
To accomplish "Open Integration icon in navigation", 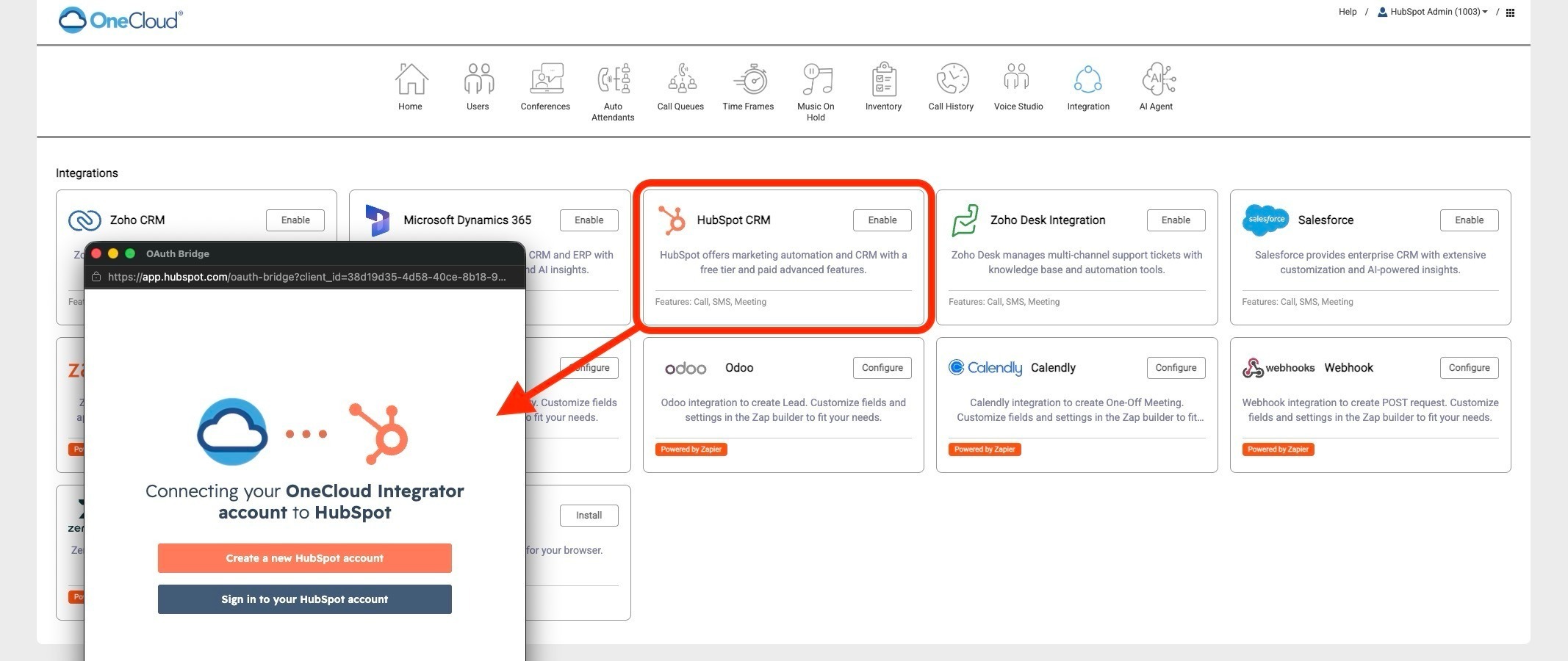I will pyautogui.click(x=1087, y=79).
